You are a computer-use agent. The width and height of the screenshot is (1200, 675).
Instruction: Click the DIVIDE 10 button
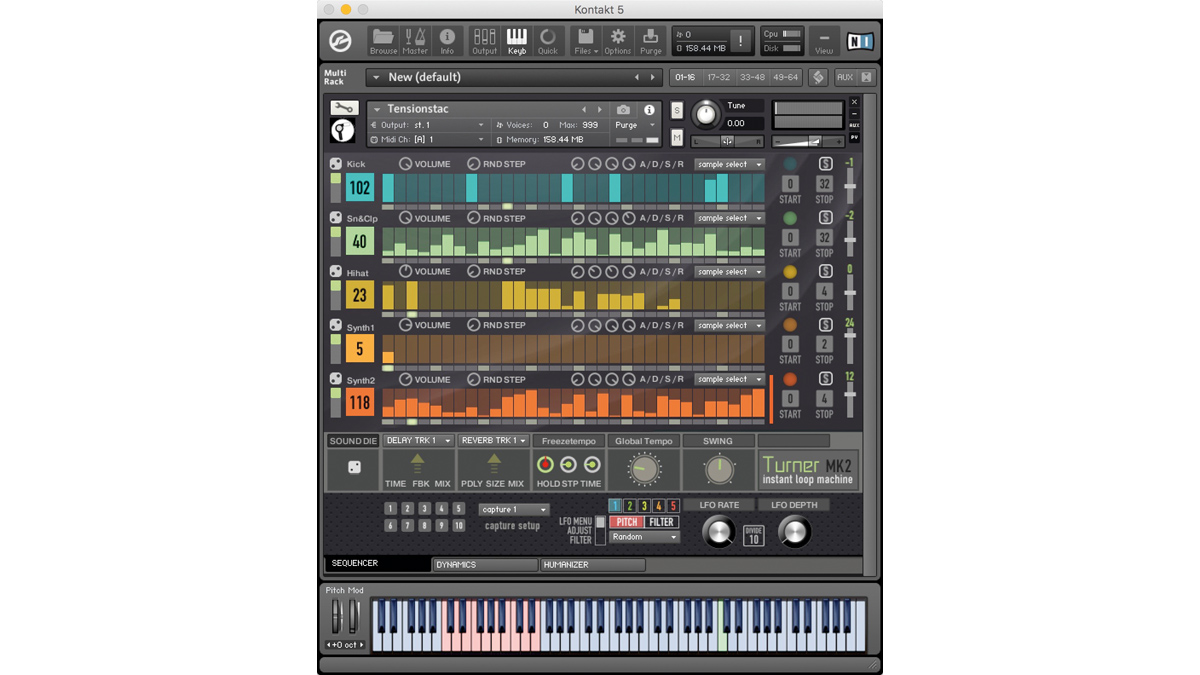point(754,535)
